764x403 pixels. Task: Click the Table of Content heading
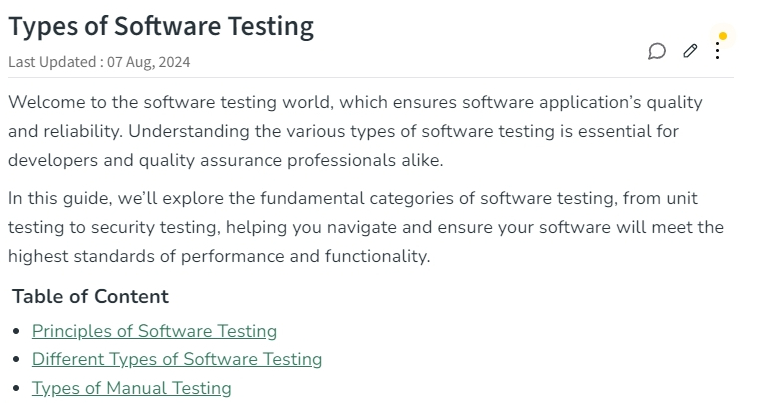point(90,296)
